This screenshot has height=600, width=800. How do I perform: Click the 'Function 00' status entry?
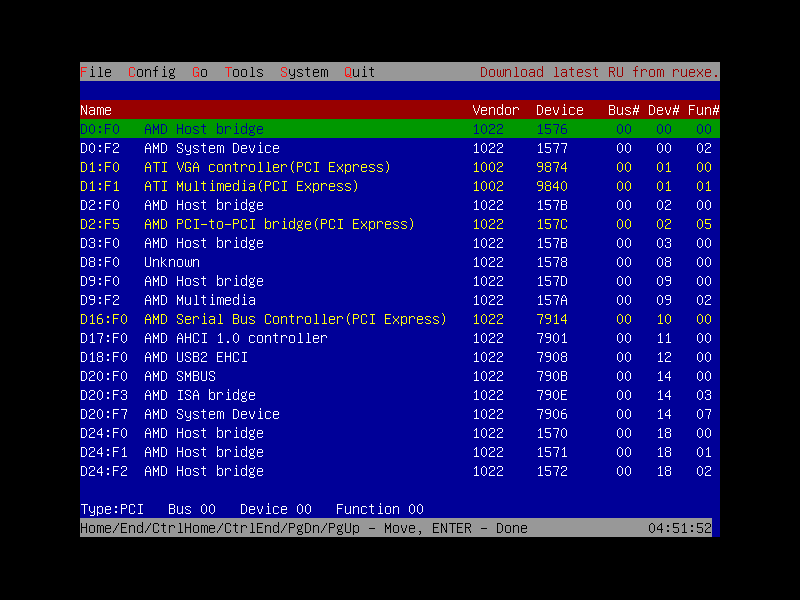pyautogui.click(x=380, y=509)
